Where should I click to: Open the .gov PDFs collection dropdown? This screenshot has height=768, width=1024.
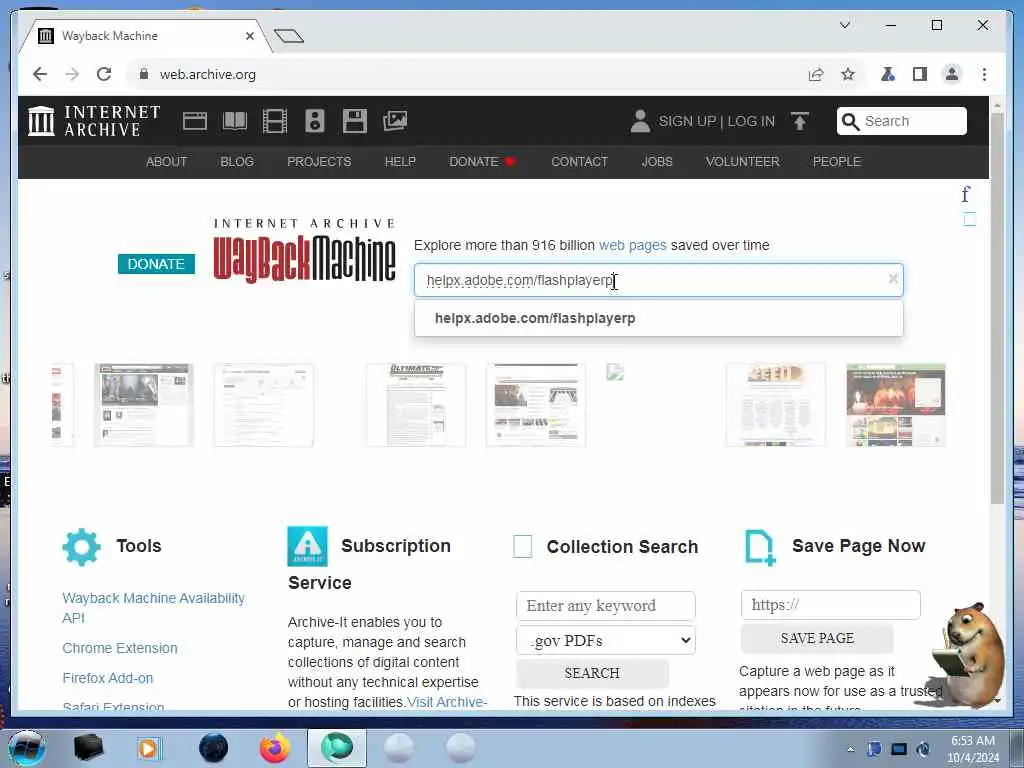[x=605, y=640]
